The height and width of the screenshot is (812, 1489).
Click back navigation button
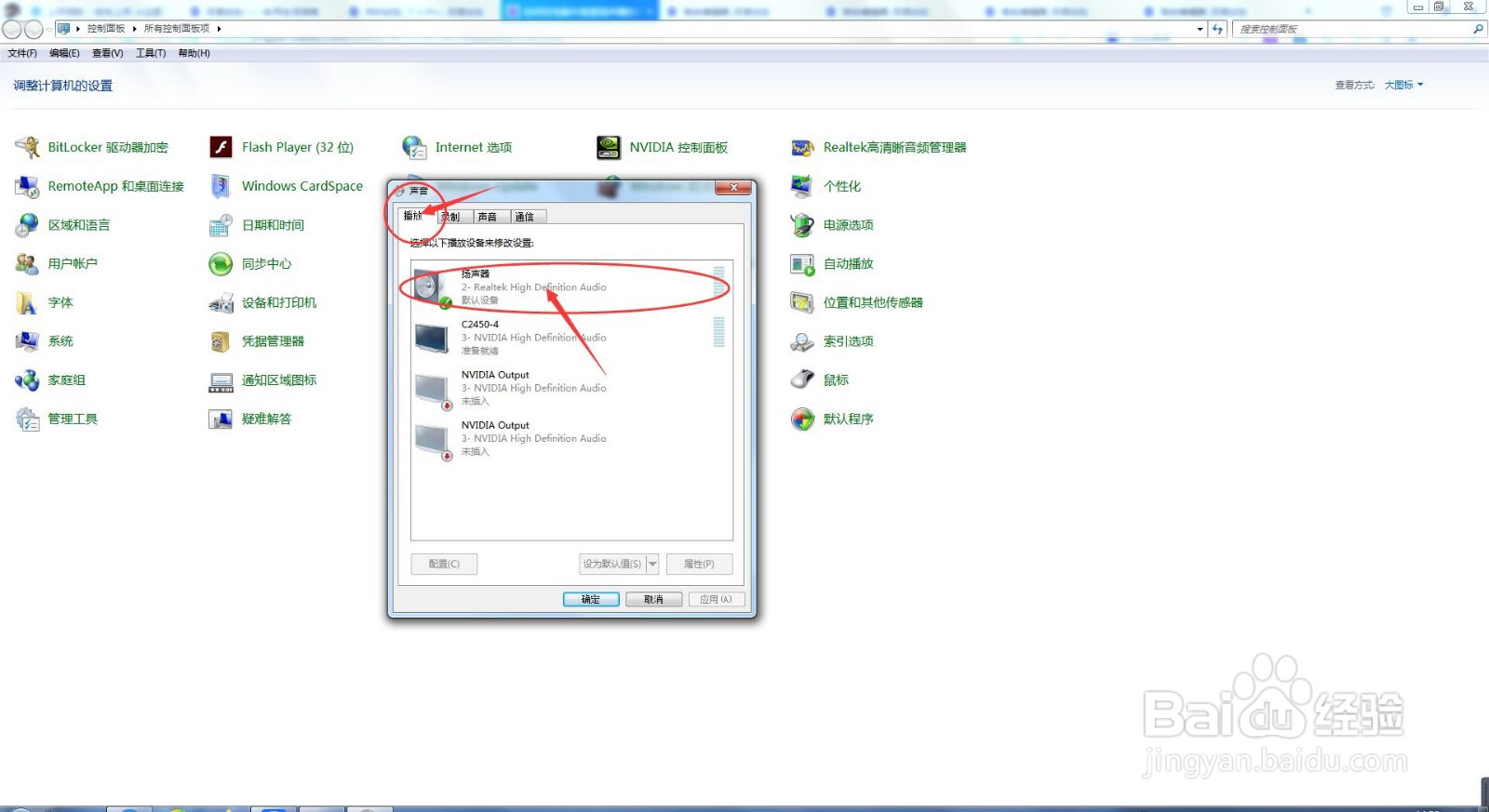pyautogui.click(x=12, y=29)
